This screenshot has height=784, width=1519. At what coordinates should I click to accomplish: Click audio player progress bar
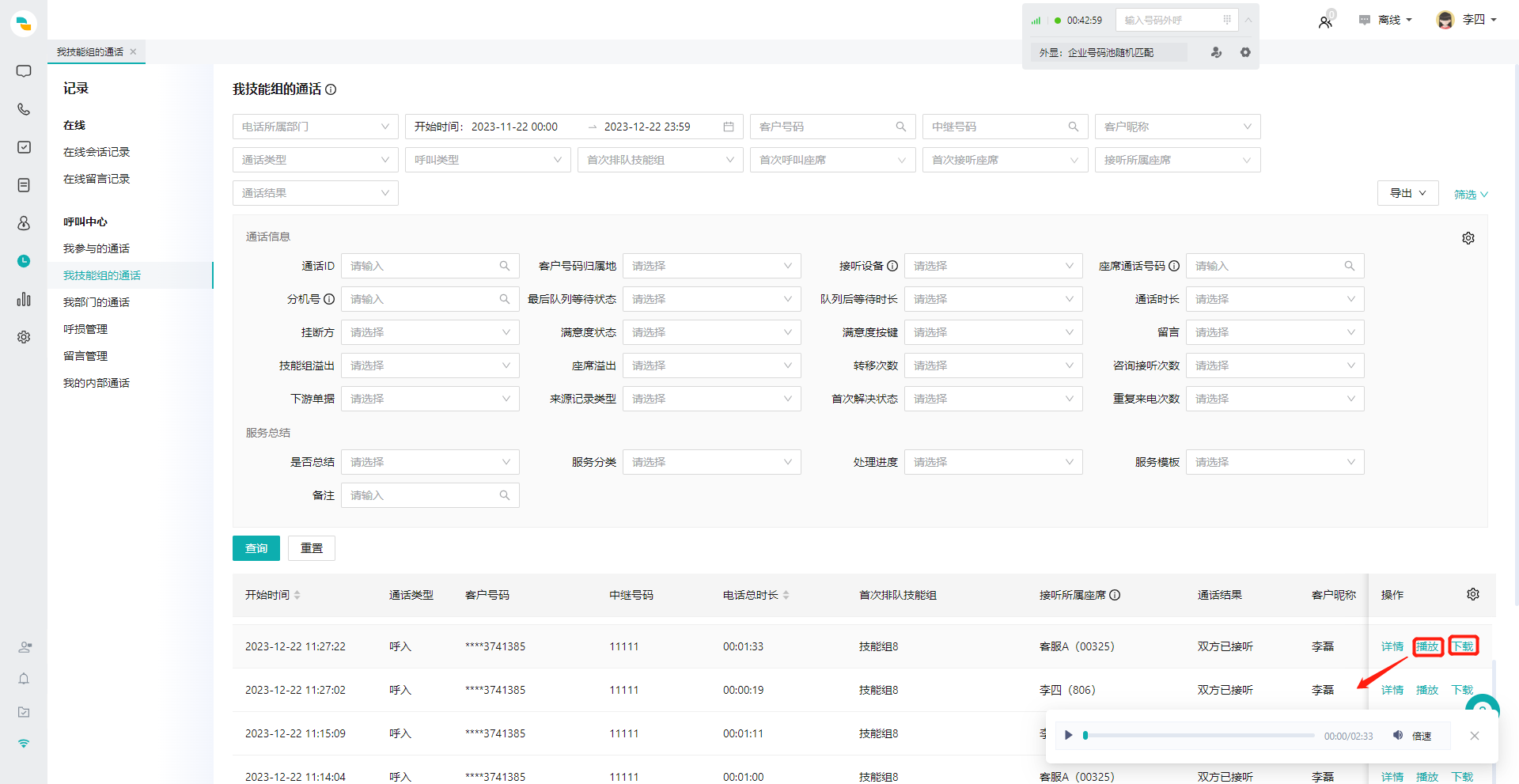1199,735
